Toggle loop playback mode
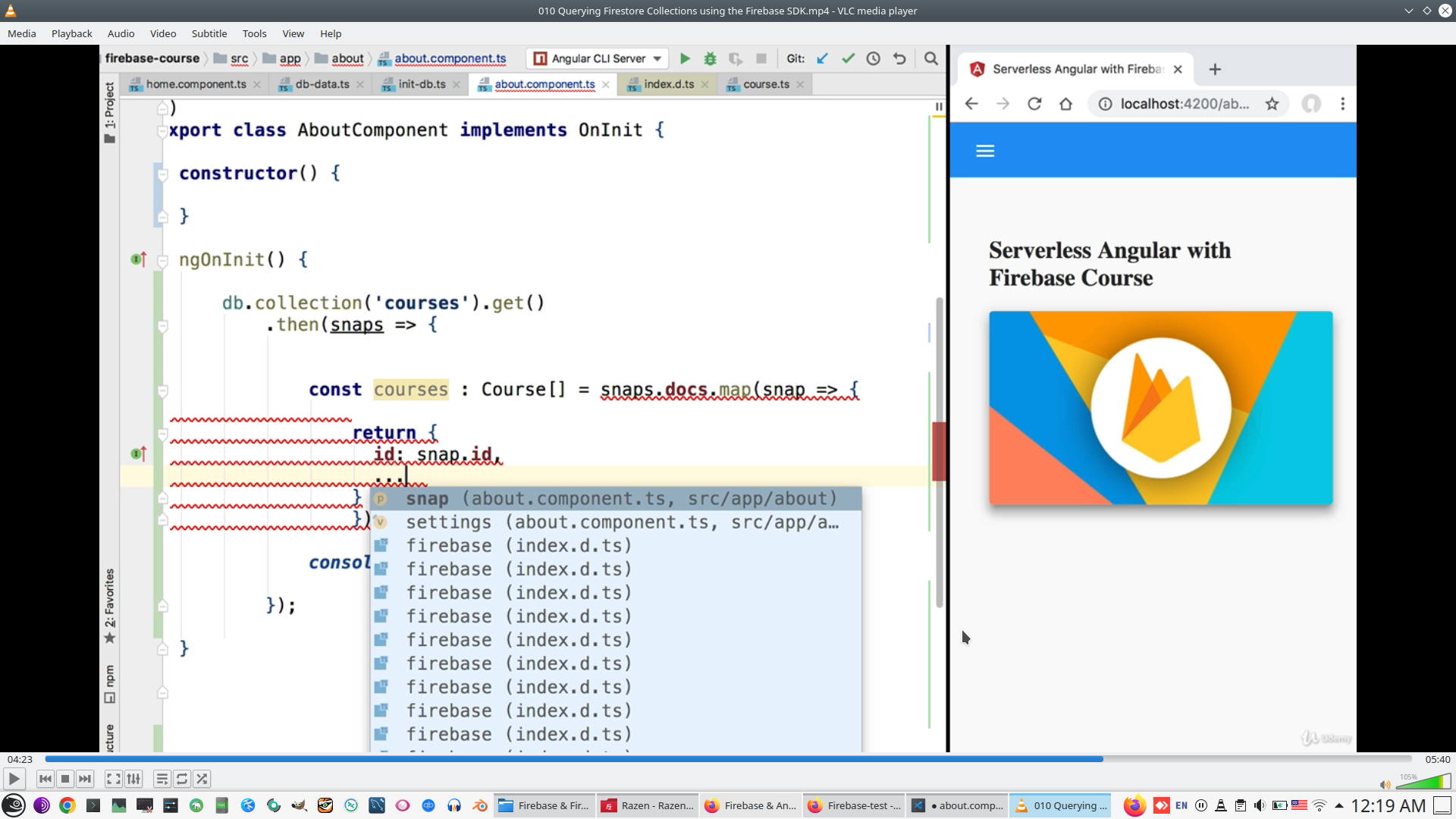Screen dimensions: 1456x819 pos(182,779)
